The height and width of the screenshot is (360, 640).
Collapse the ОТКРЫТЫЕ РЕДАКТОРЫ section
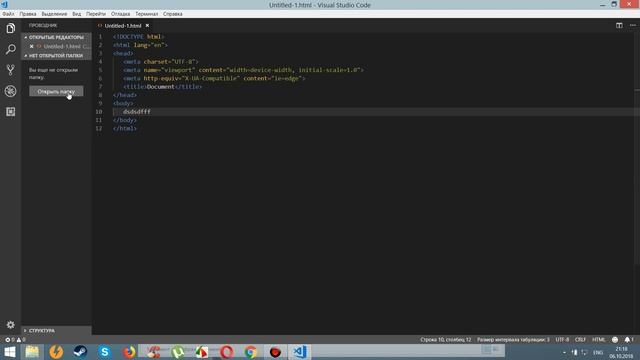[x=56, y=37]
